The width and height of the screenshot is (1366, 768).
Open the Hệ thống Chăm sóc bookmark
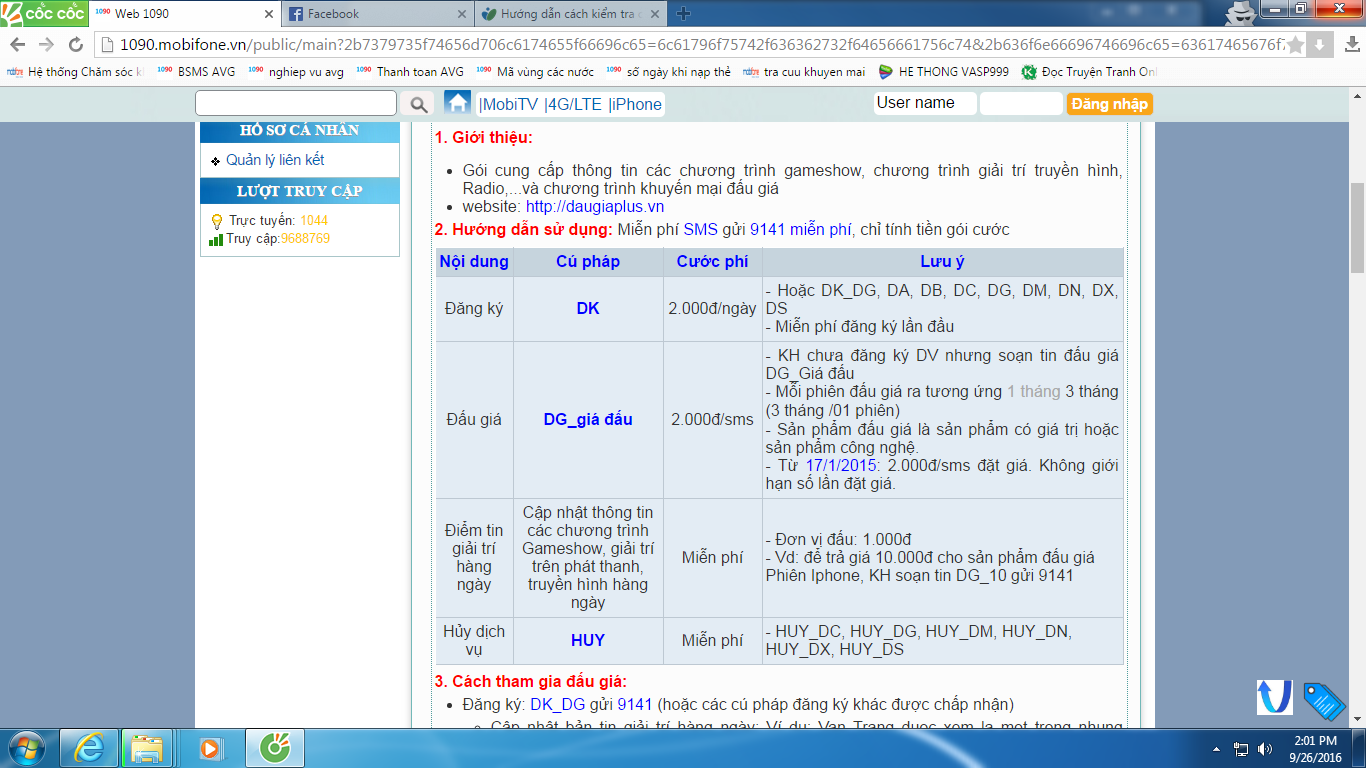pos(76,72)
